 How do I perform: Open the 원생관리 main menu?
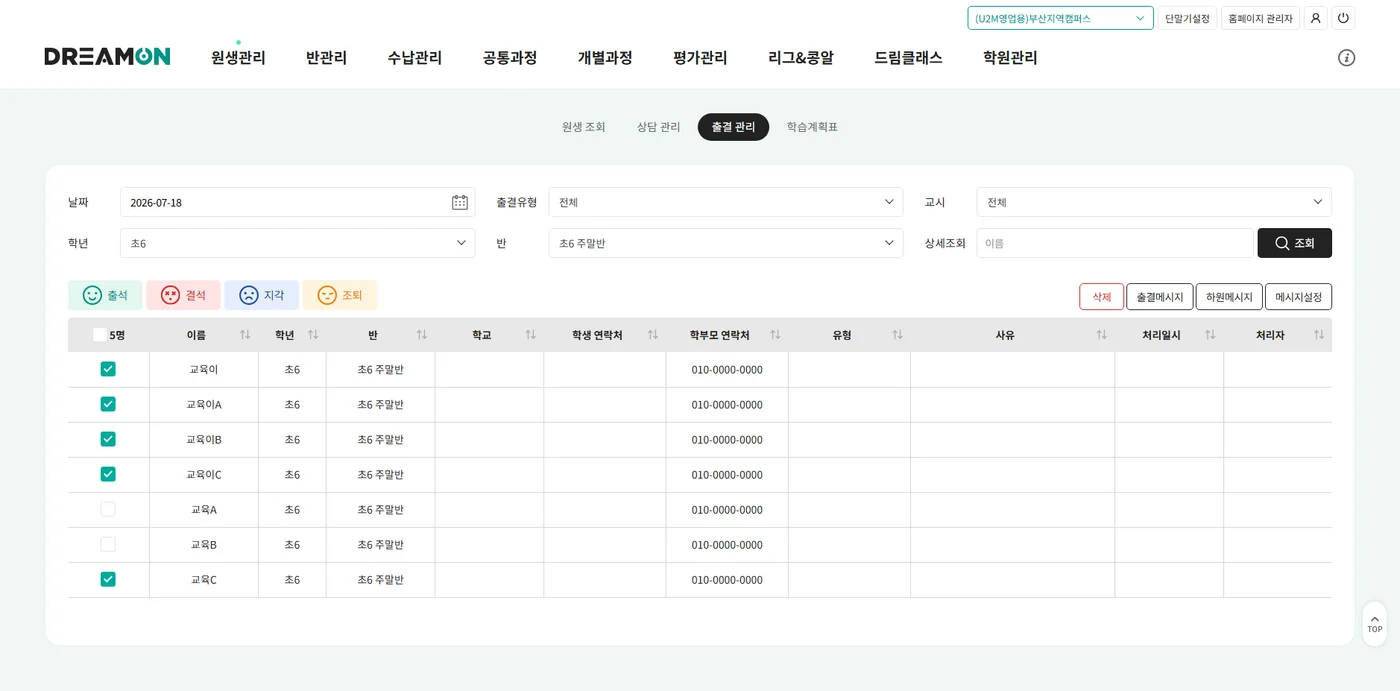coord(238,58)
